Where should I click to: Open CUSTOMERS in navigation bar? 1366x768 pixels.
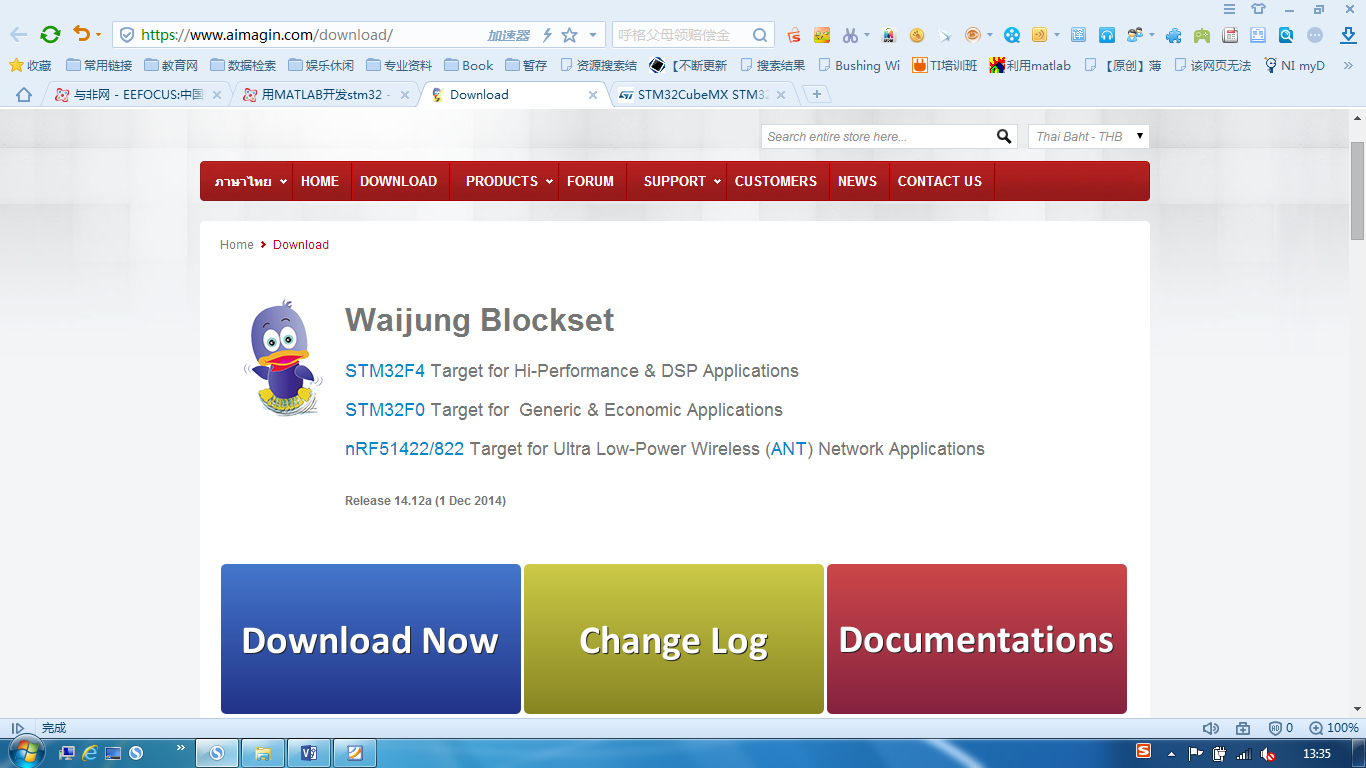pos(776,181)
